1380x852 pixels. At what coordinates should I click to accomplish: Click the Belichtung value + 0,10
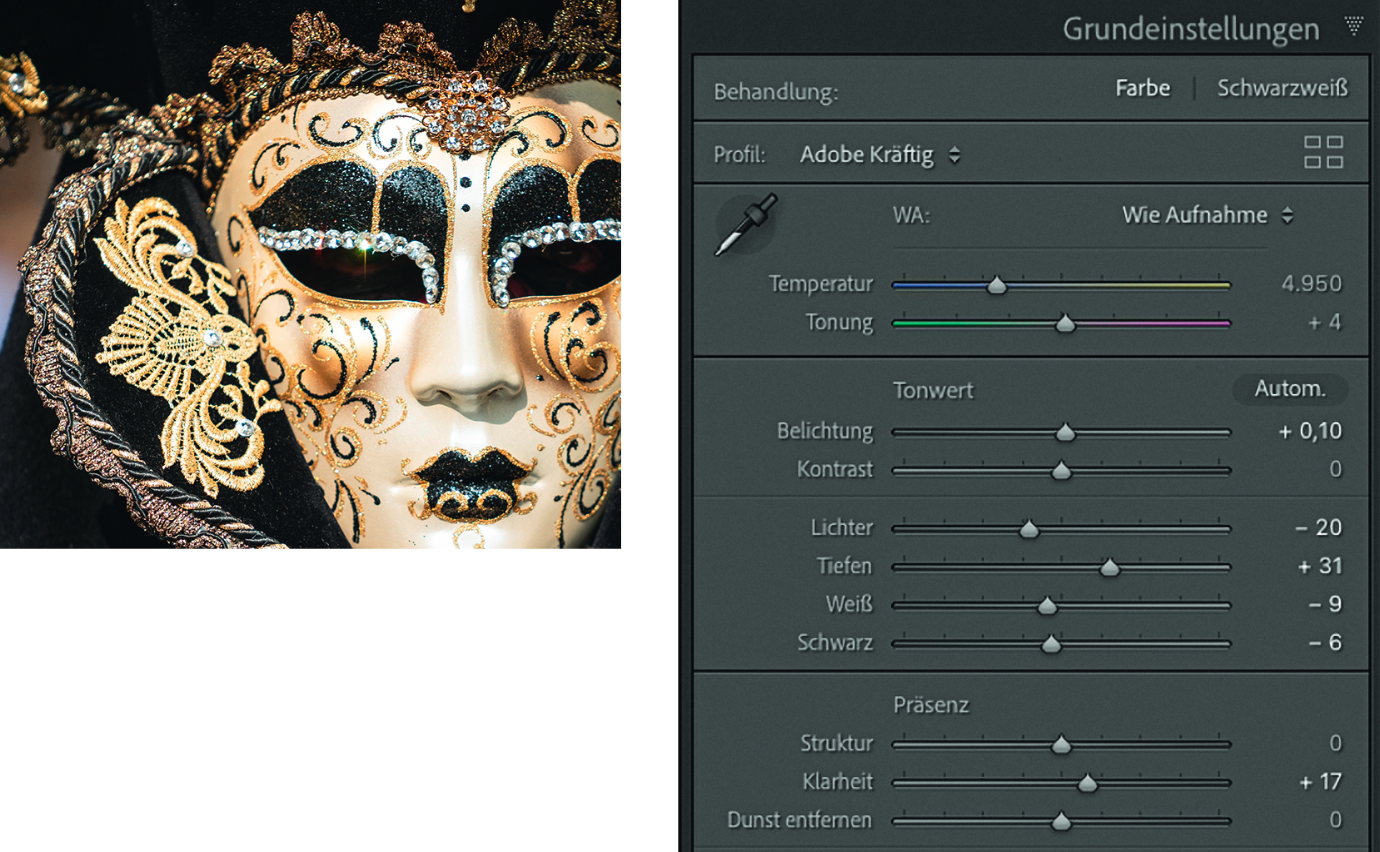1309,431
